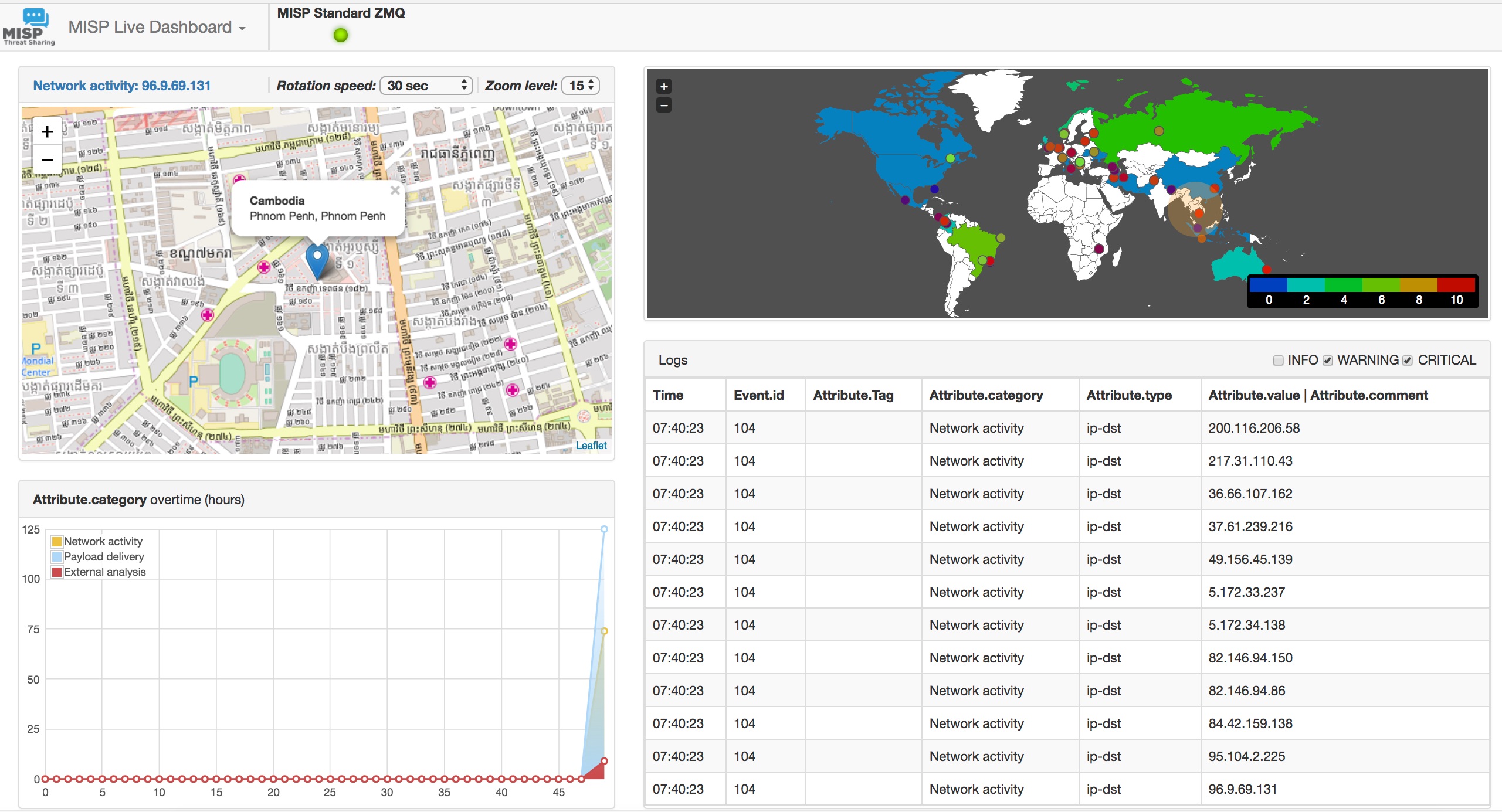Click the Attribute.category column header
Viewport: 1502px width, 812px height.
(x=986, y=395)
